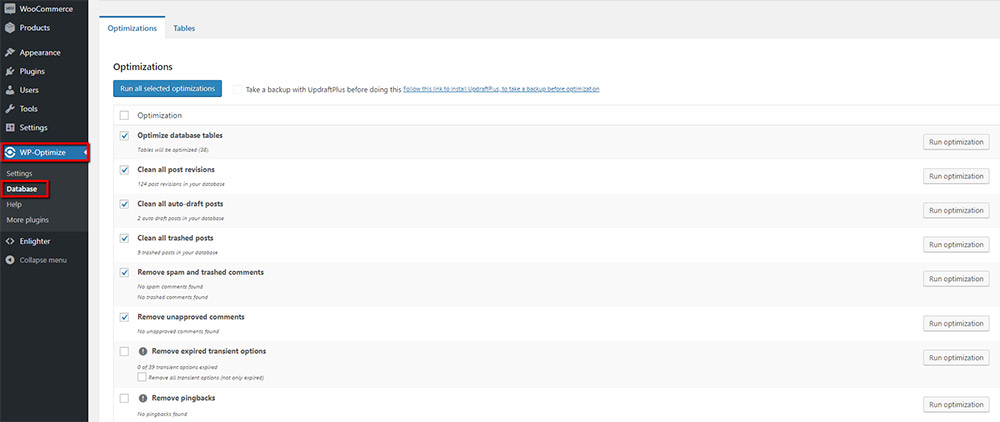Click the Plugins plug icon

(10, 71)
